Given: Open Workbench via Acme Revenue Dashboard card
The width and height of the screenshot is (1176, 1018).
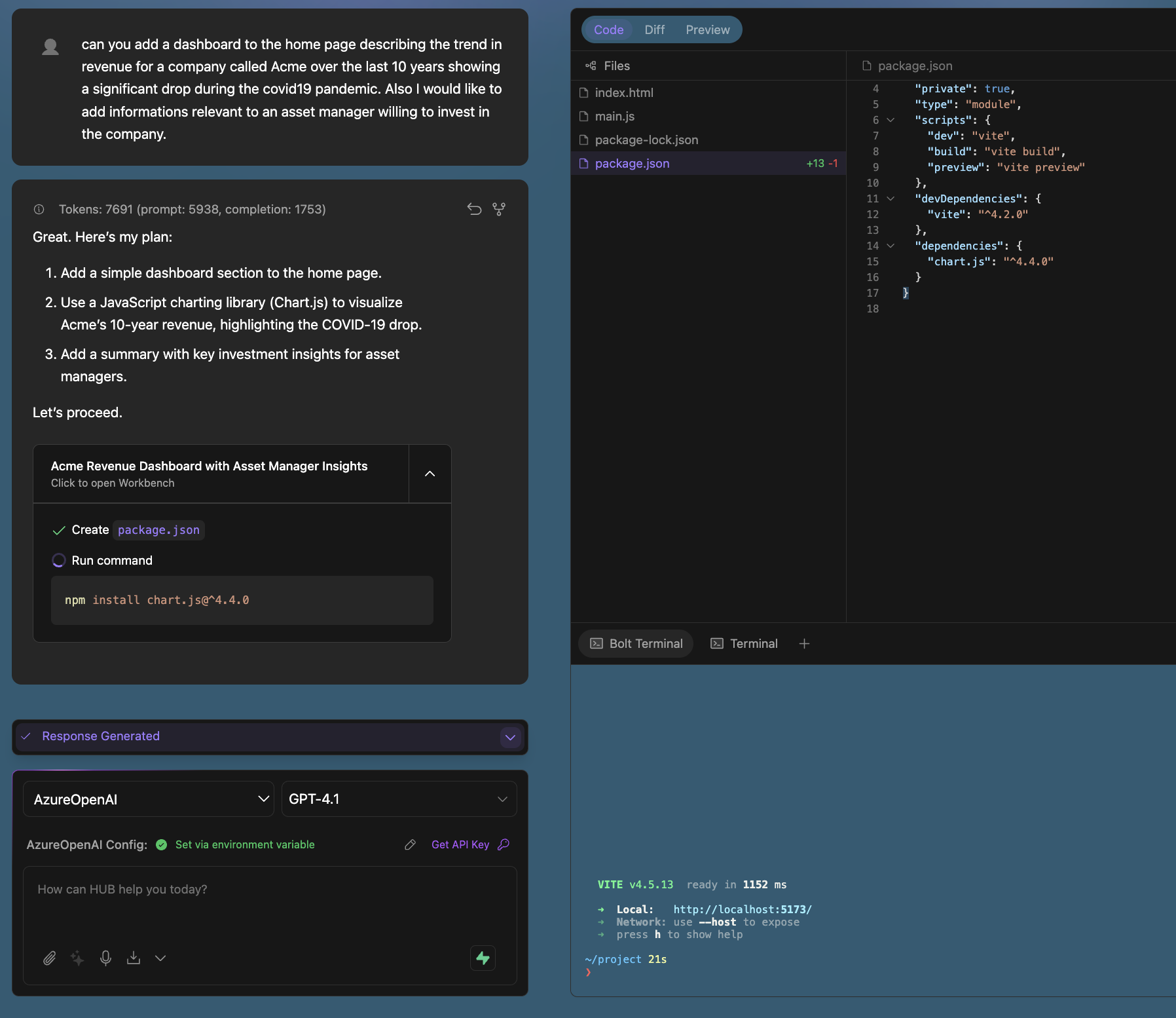Looking at the screenshot, I should coord(221,474).
